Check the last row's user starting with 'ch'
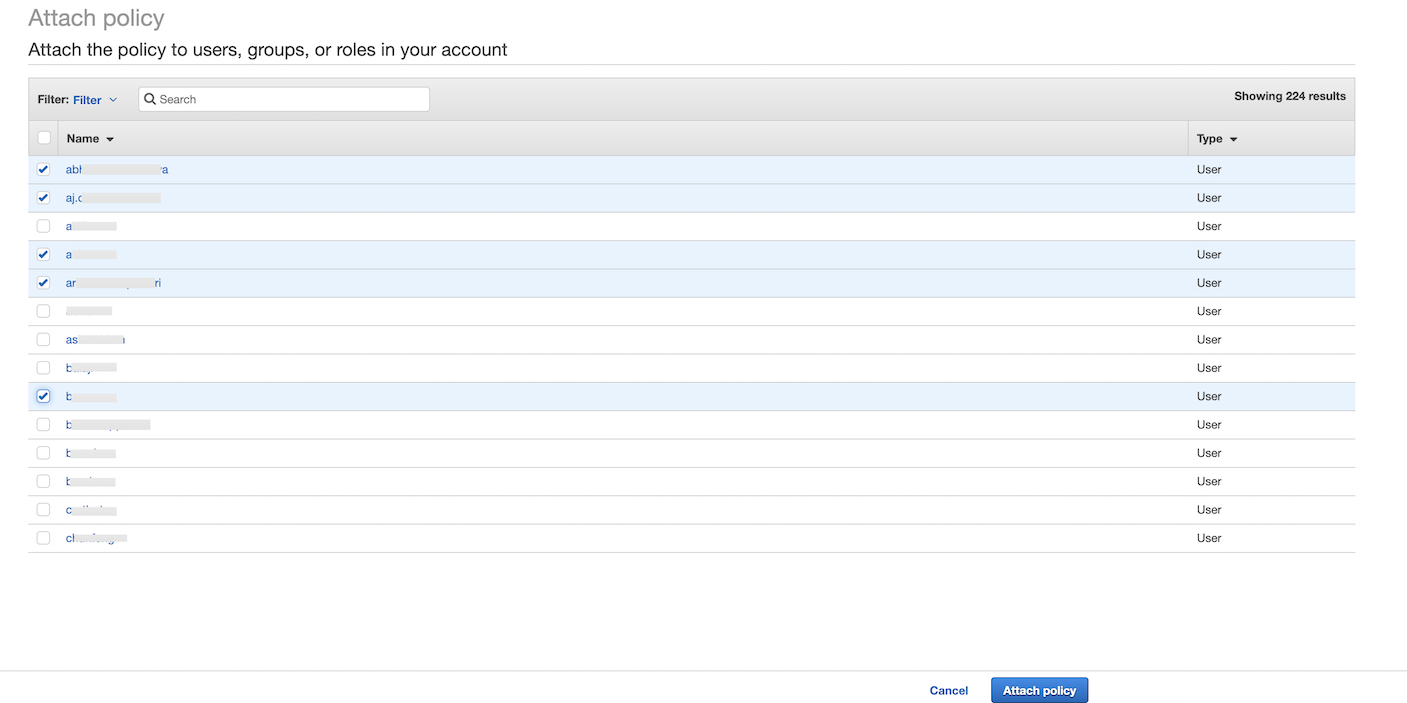This screenshot has height=703, width=1407. (x=43, y=538)
